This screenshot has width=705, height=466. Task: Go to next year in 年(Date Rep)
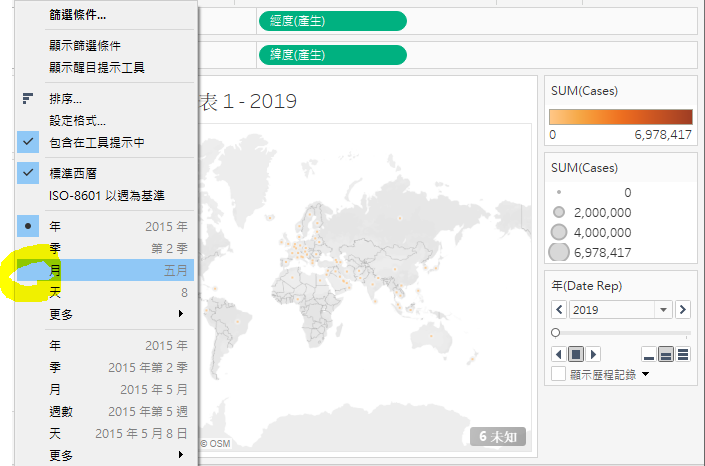click(683, 309)
